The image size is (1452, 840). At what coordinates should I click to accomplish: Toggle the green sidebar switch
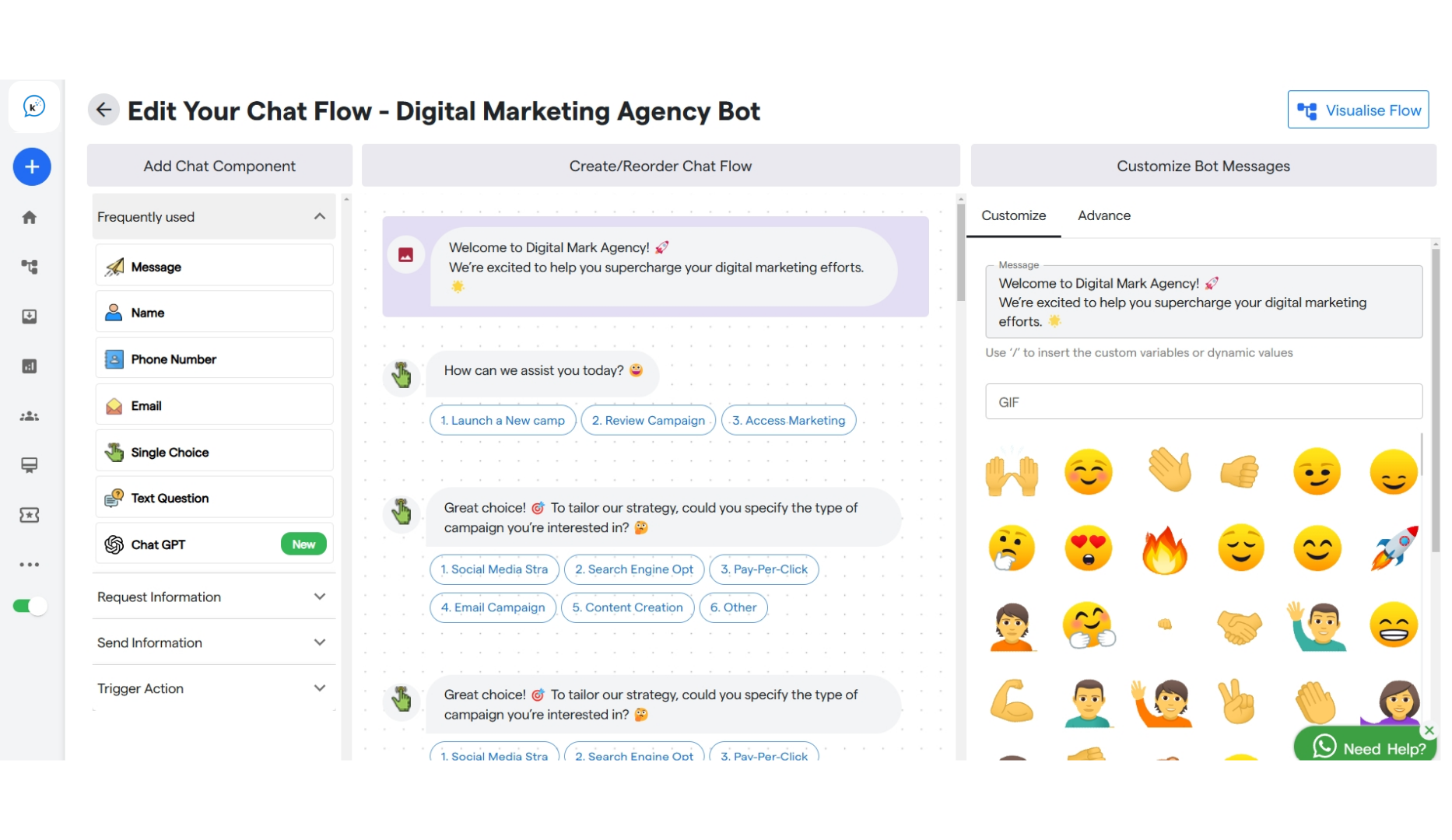tap(30, 606)
